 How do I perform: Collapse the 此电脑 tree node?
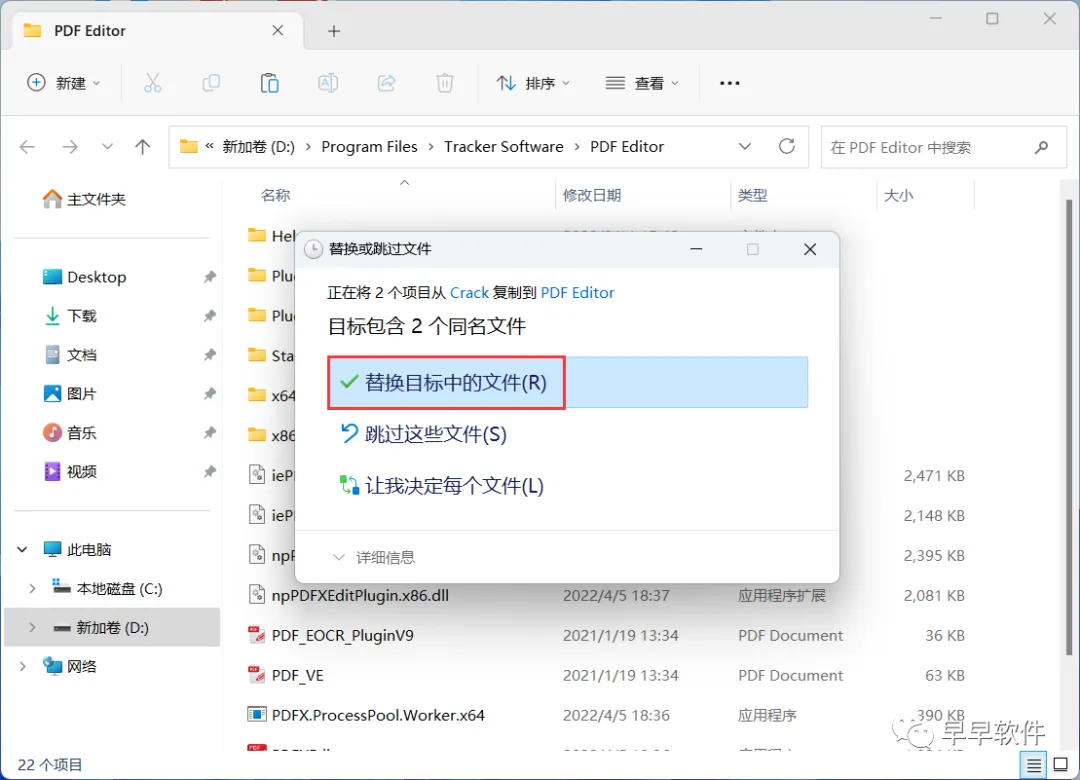[22, 549]
